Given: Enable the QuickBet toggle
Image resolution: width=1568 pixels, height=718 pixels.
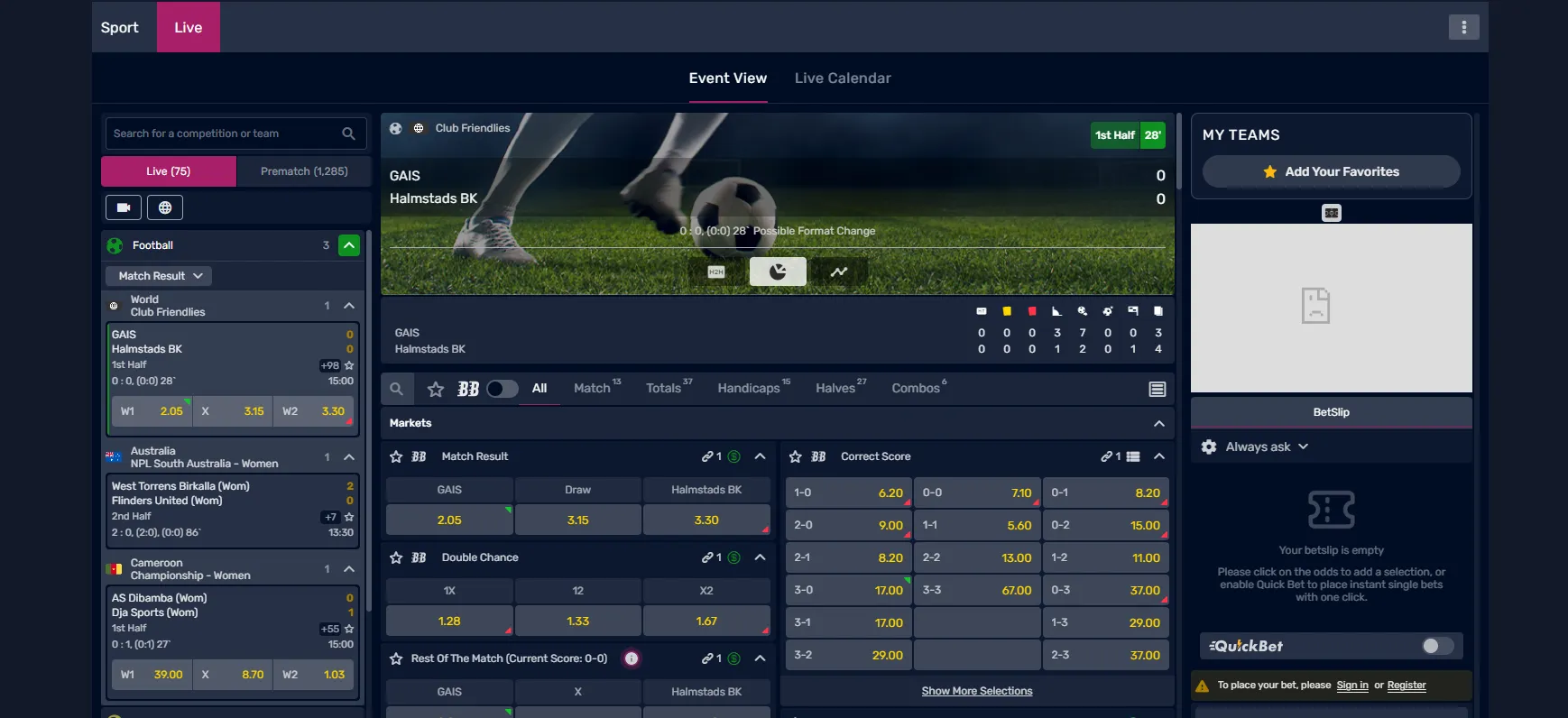Looking at the screenshot, I should click(x=1438, y=646).
